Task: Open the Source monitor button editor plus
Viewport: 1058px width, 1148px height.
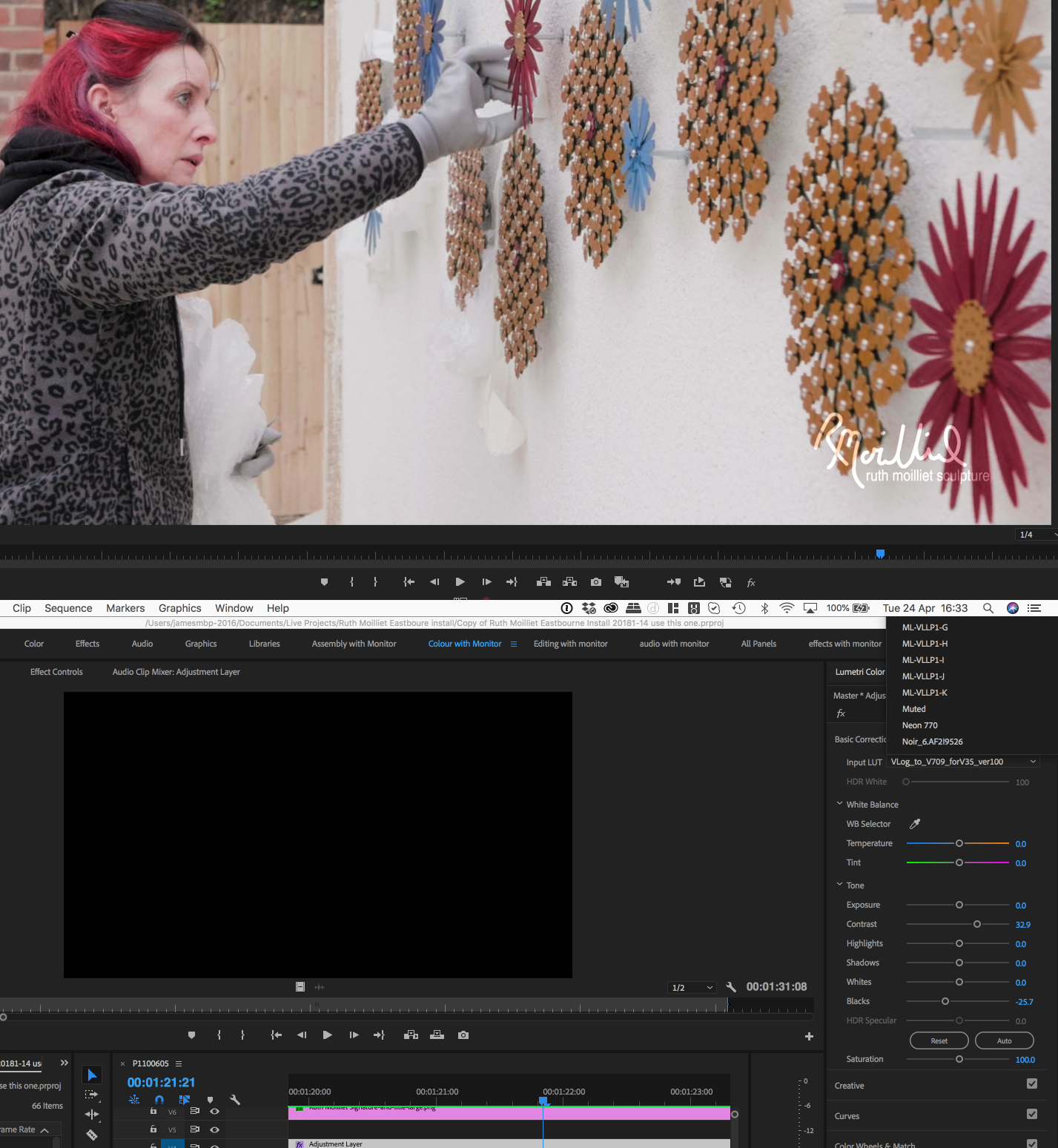Action: (x=809, y=1036)
